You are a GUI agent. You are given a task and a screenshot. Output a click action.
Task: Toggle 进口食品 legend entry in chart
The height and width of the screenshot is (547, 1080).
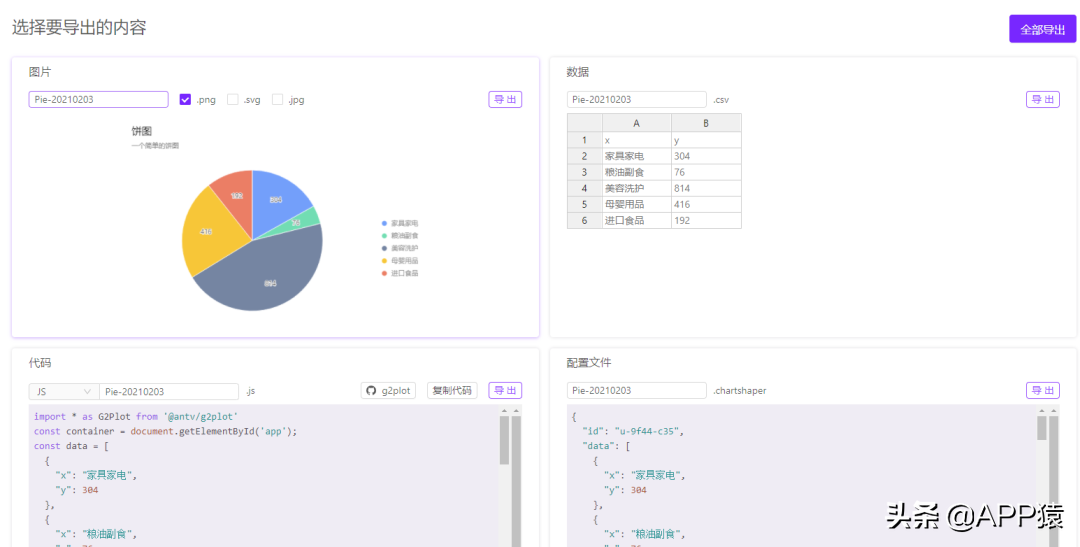click(399, 273)
